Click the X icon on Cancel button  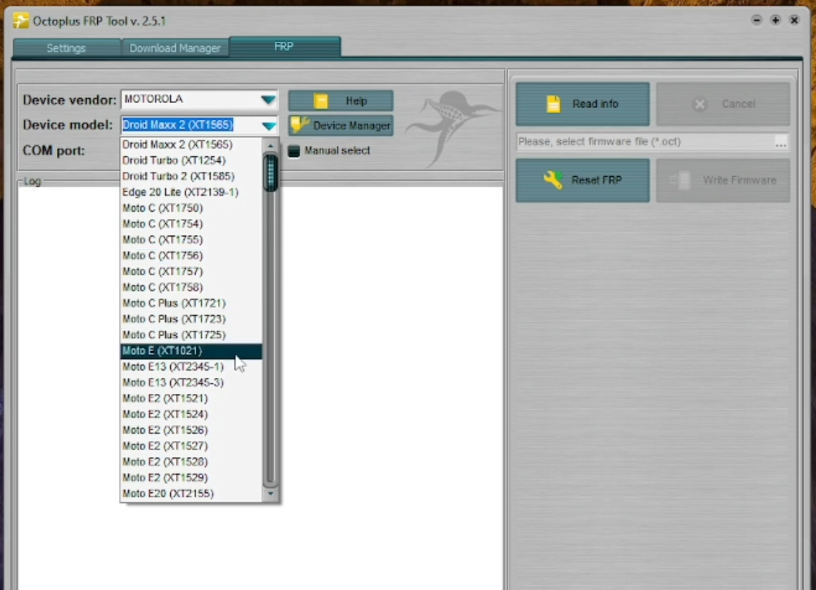click(700, 104)
